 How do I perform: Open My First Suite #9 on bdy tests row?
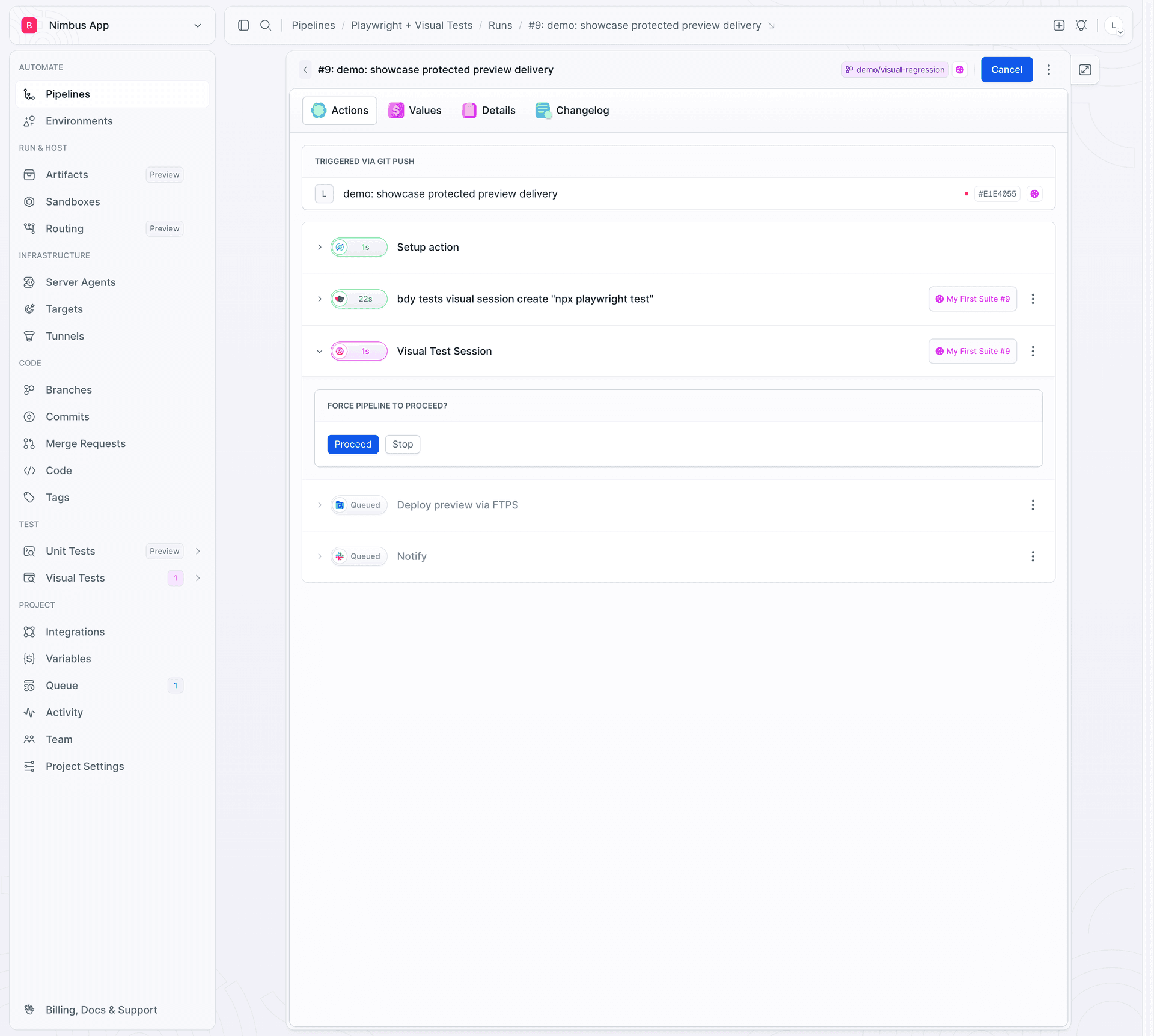(972, 299)
